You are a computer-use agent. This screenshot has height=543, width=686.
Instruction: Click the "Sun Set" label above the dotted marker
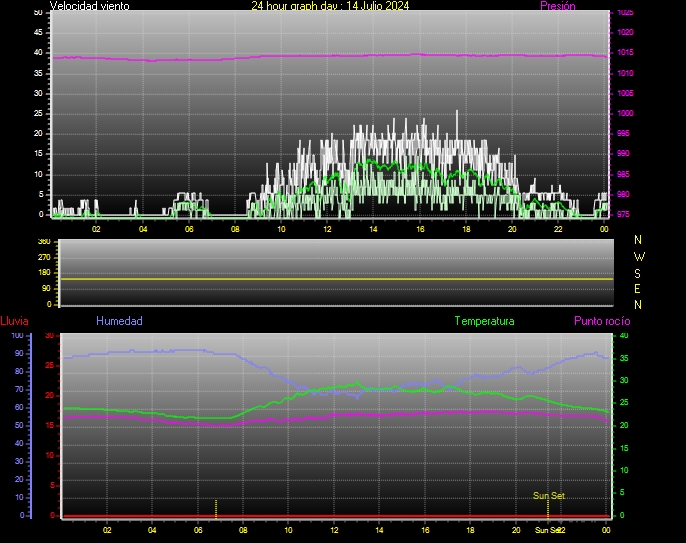[549, 496]
